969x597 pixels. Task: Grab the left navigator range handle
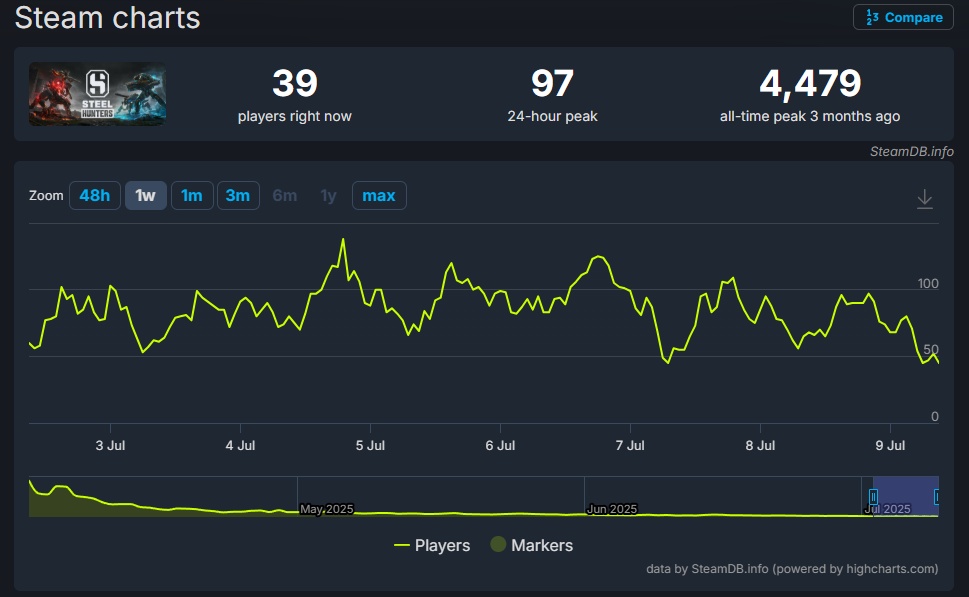tap(873, 496)
